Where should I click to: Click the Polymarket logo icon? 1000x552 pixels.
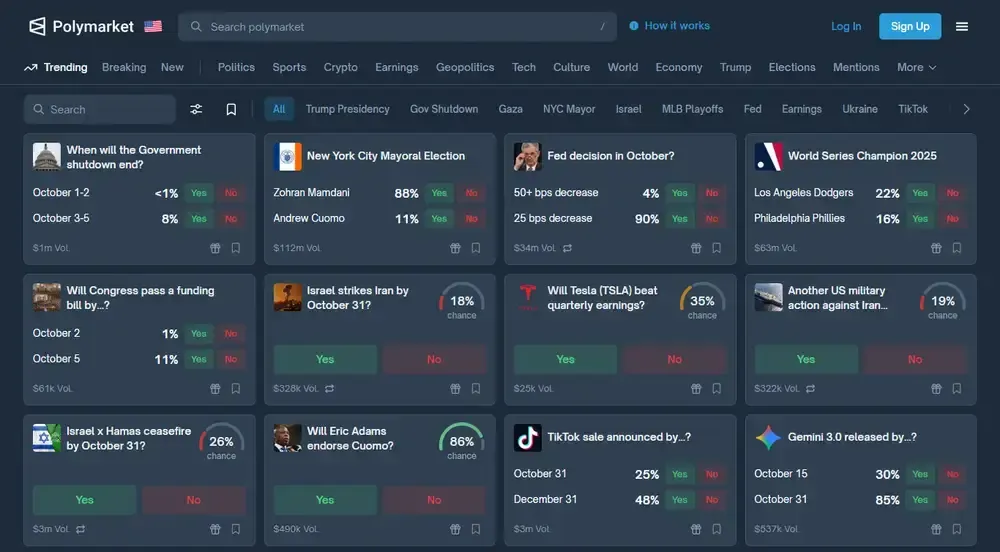pos(38,26)
